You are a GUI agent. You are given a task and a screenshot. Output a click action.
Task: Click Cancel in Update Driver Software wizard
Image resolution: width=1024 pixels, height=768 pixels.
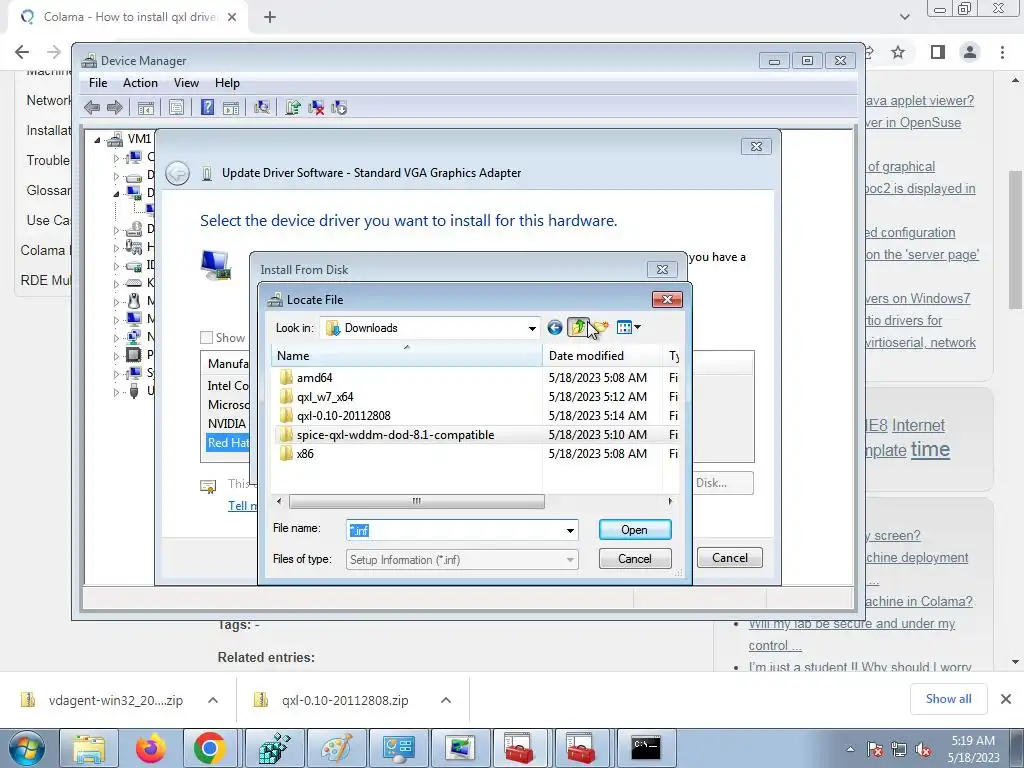[x=729, y=558]
